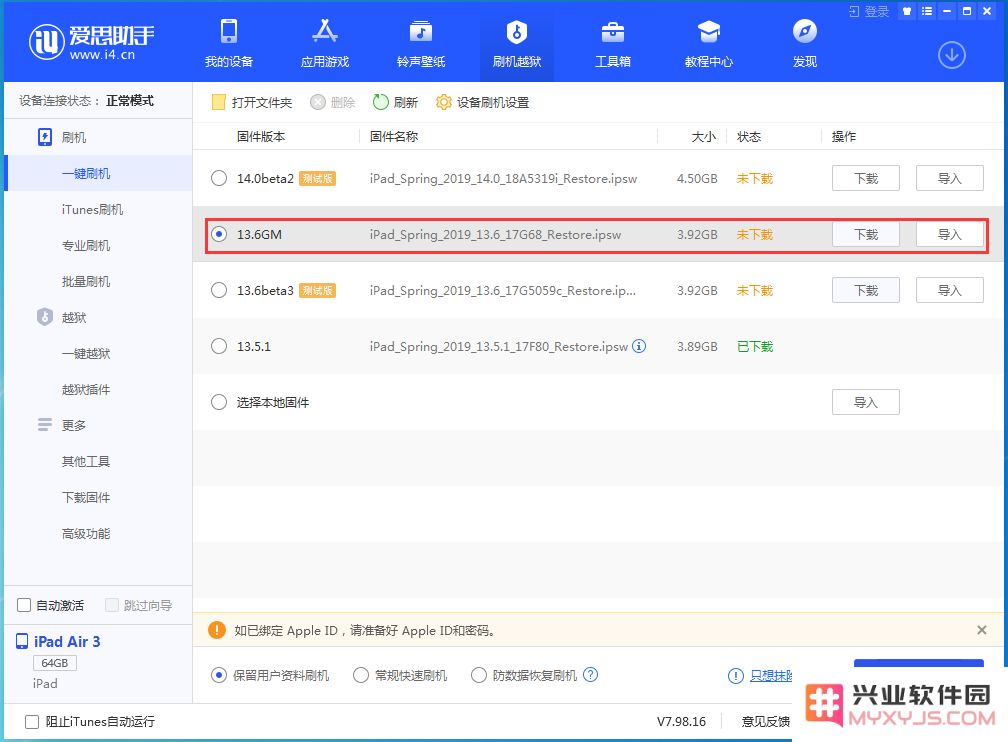Screen dimensions: 1008x742
Task: Select 高级功能 in sidebar
Action: point(86,534)
